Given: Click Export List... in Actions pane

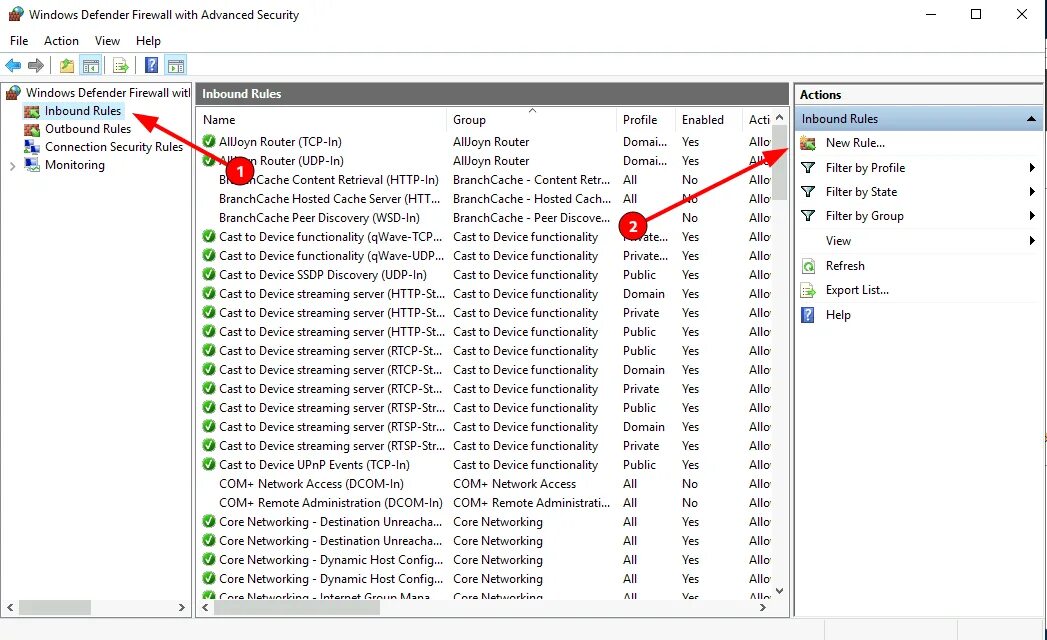Looking at the screenshot, I should coord(857,290).
